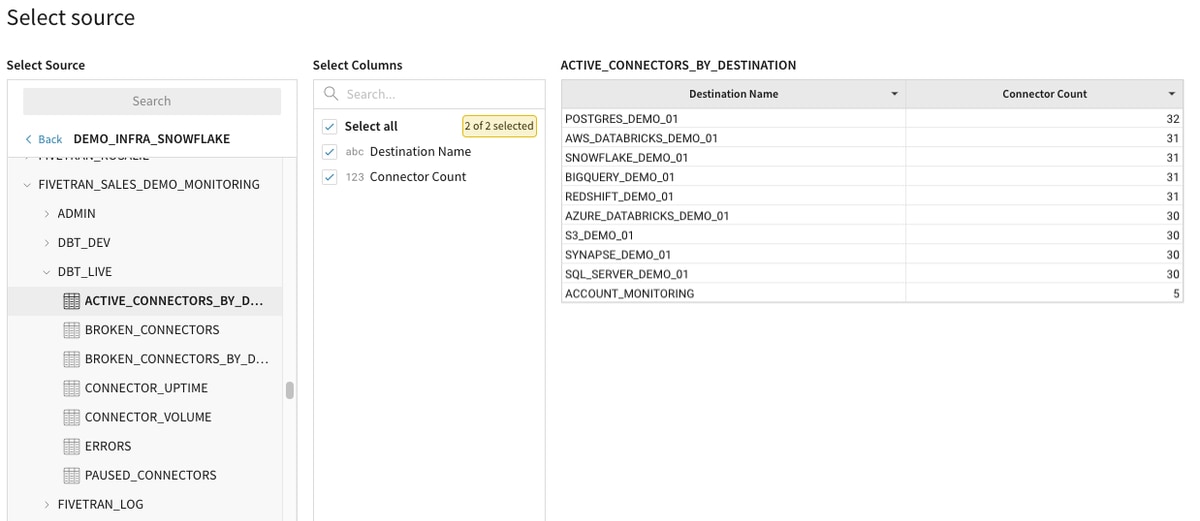Go Back from DEMO_INFRA_SNOWFLAKE

click(x=44, y=139)
